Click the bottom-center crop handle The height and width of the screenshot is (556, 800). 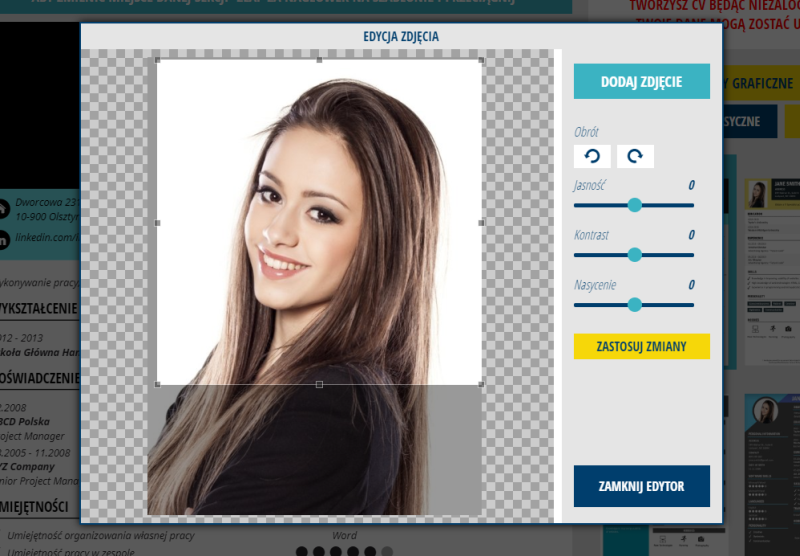coord(320,384)
